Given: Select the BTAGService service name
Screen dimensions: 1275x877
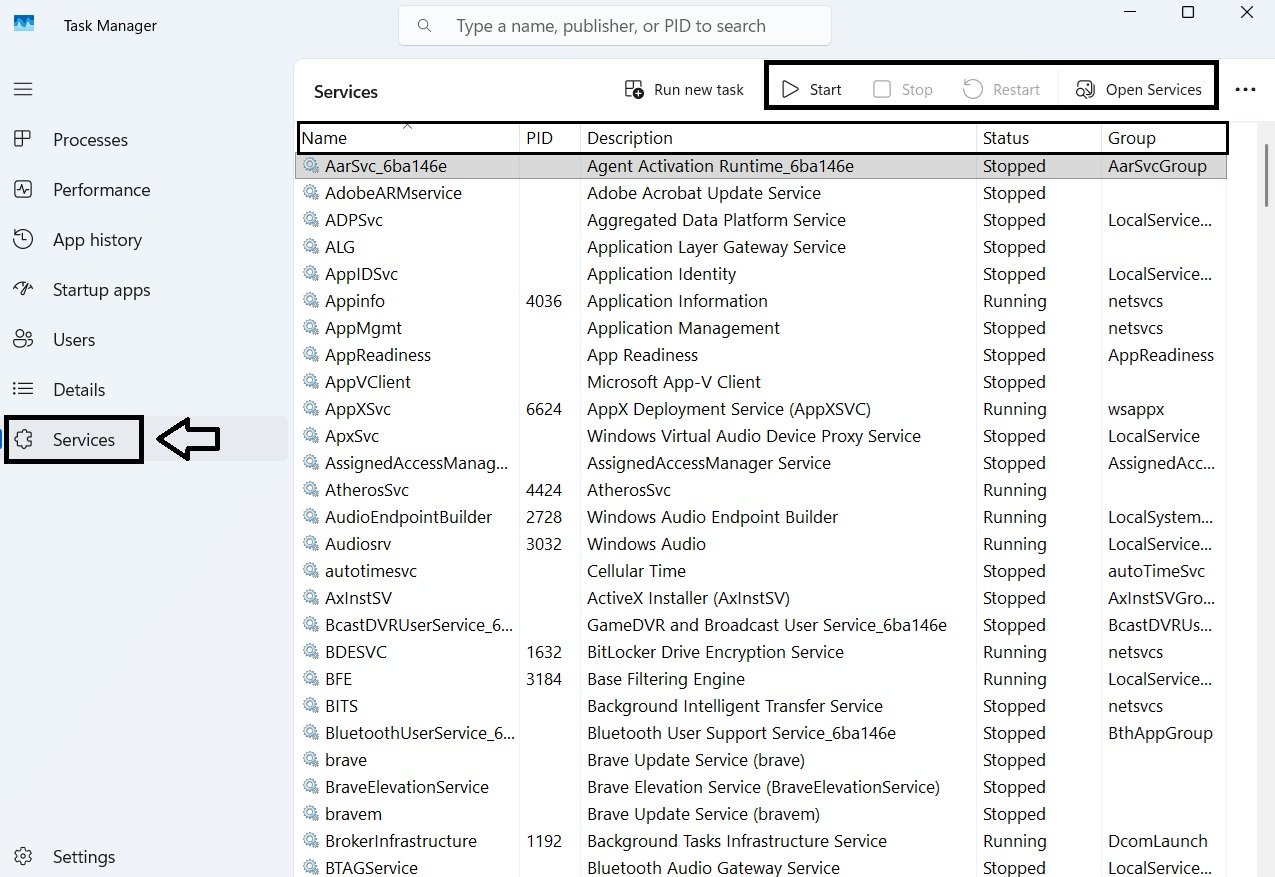Looking at the screenshot, I should tap(371, 868).
